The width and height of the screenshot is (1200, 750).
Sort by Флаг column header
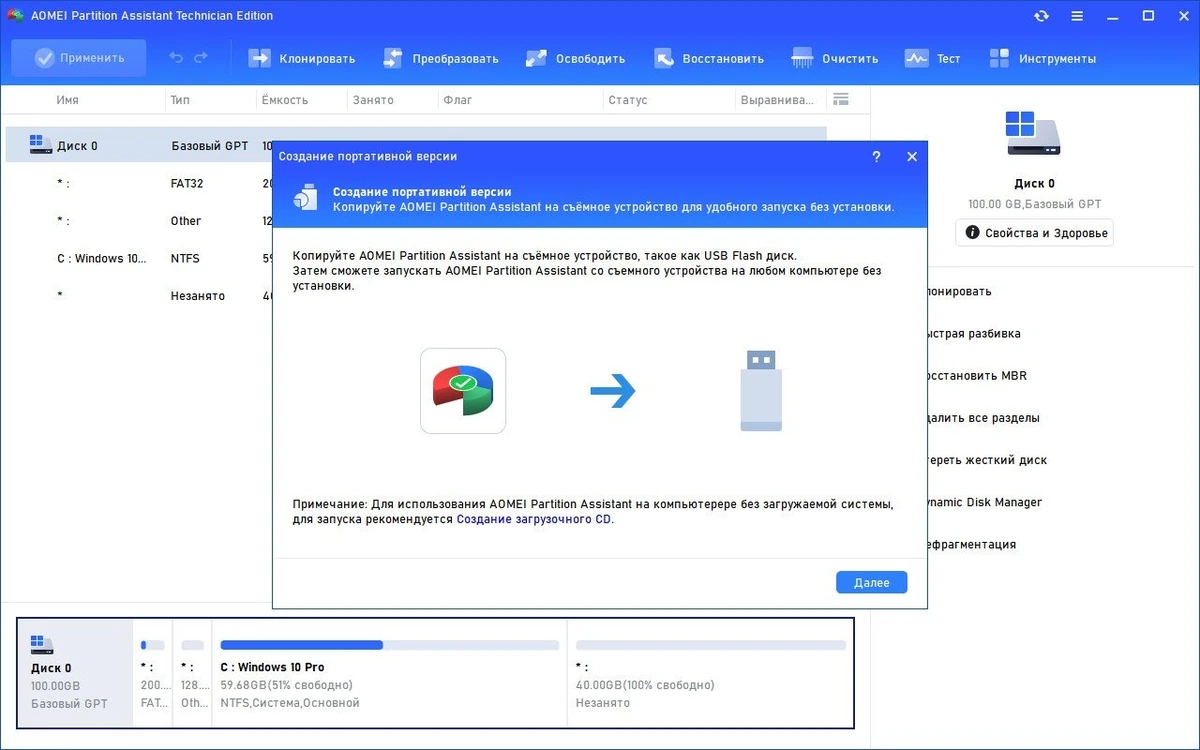[458, 100]
